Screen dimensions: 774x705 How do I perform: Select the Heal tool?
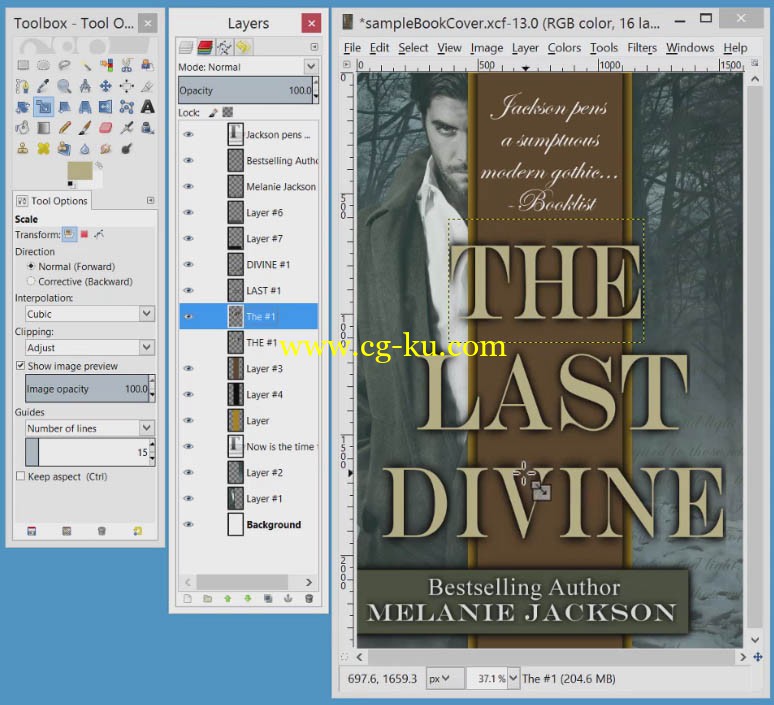pyautogui.click(x=43, y=148)
